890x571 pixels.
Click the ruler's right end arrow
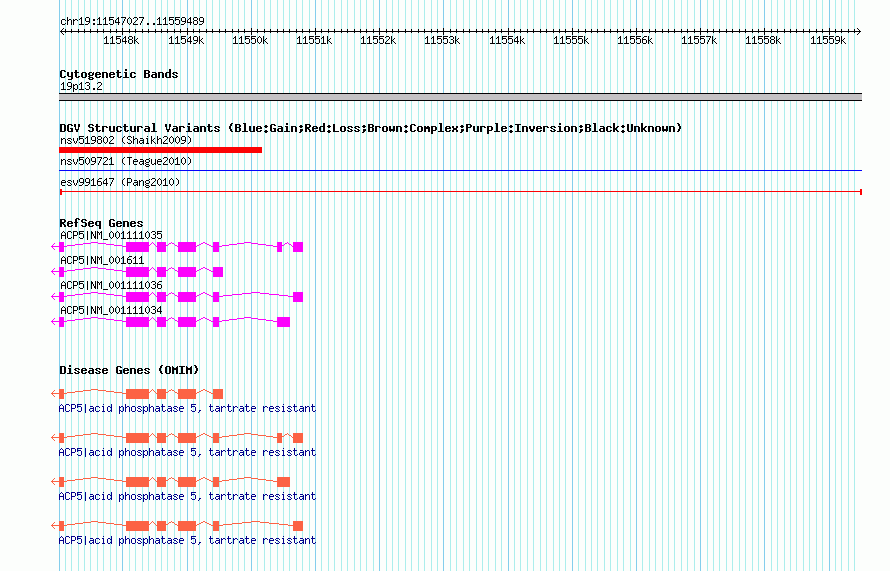tap(859, 31)
